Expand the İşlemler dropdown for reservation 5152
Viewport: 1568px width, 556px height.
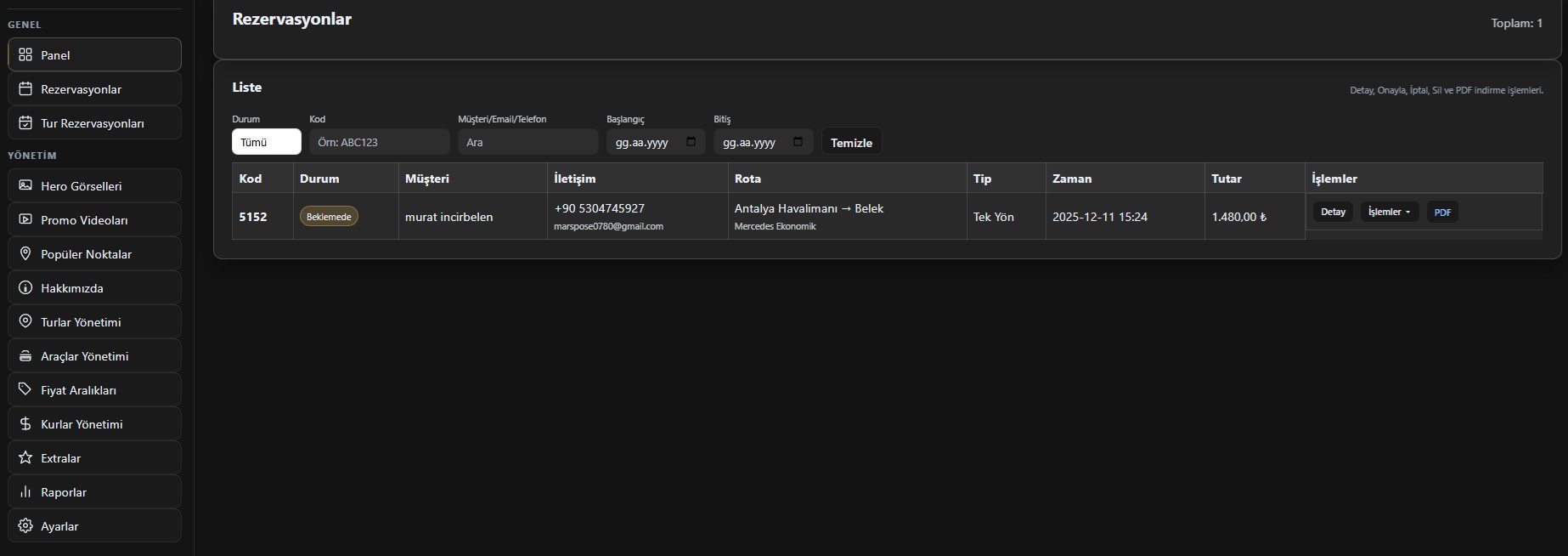pyautogui.click(x=1389, y=212)
